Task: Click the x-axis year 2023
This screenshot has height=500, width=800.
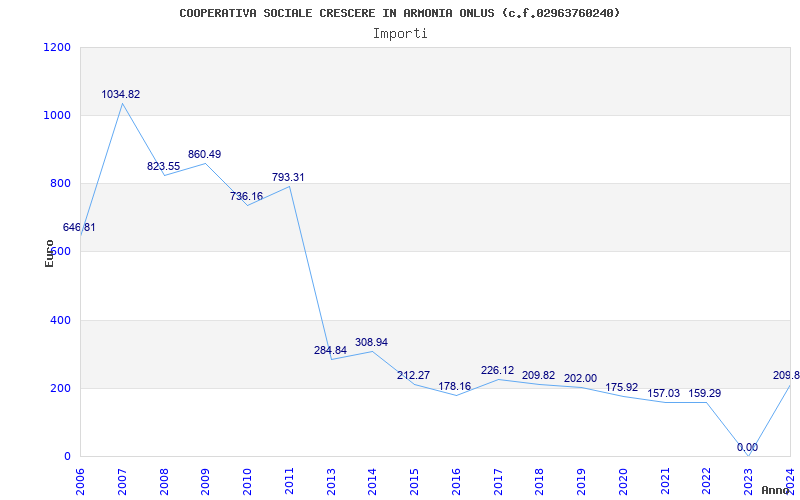Action: click(749, 482)
